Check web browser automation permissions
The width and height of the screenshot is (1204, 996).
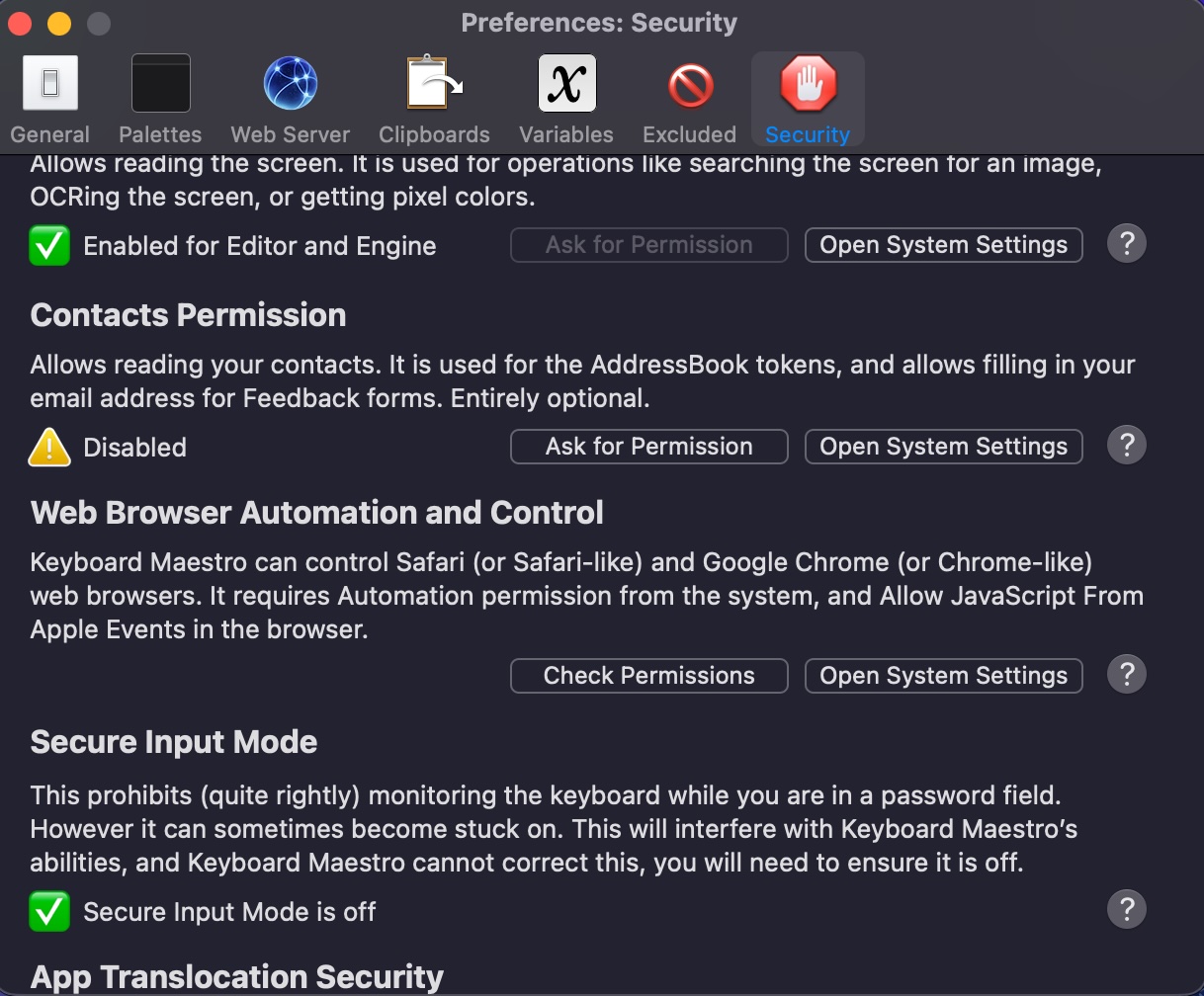(x=648, y=676)
